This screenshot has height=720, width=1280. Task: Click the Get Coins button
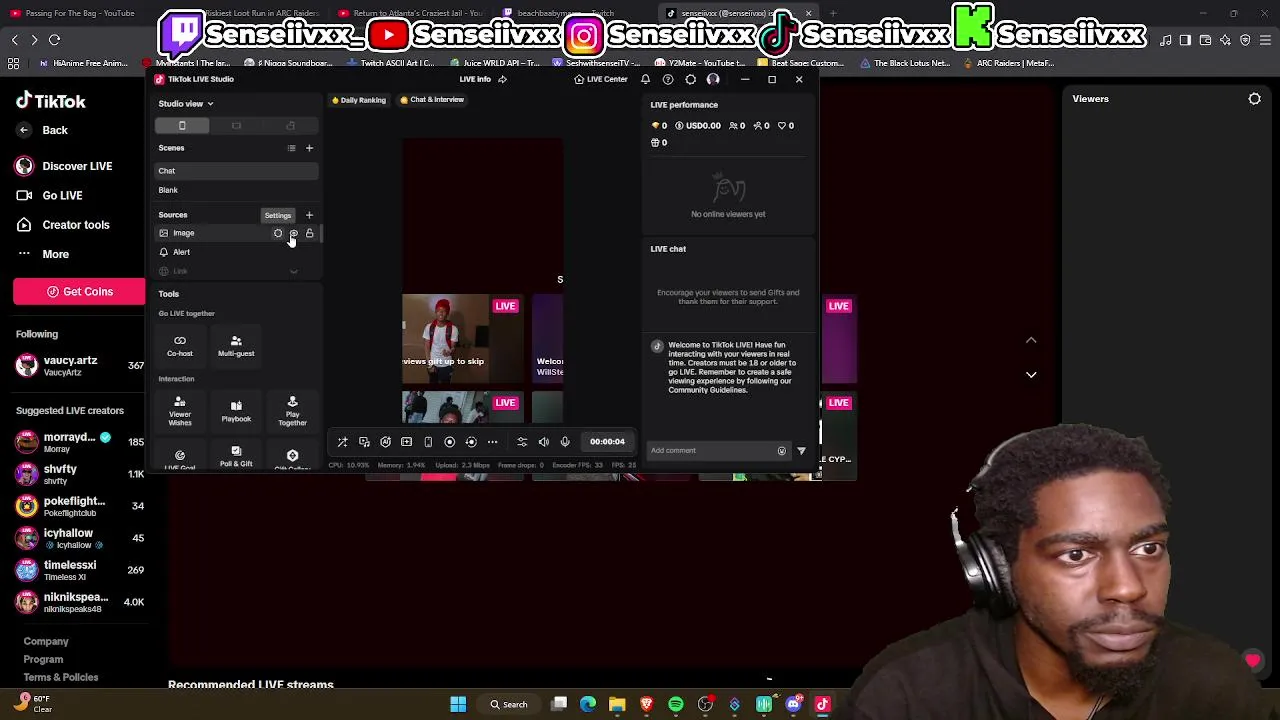pos(79,292)
